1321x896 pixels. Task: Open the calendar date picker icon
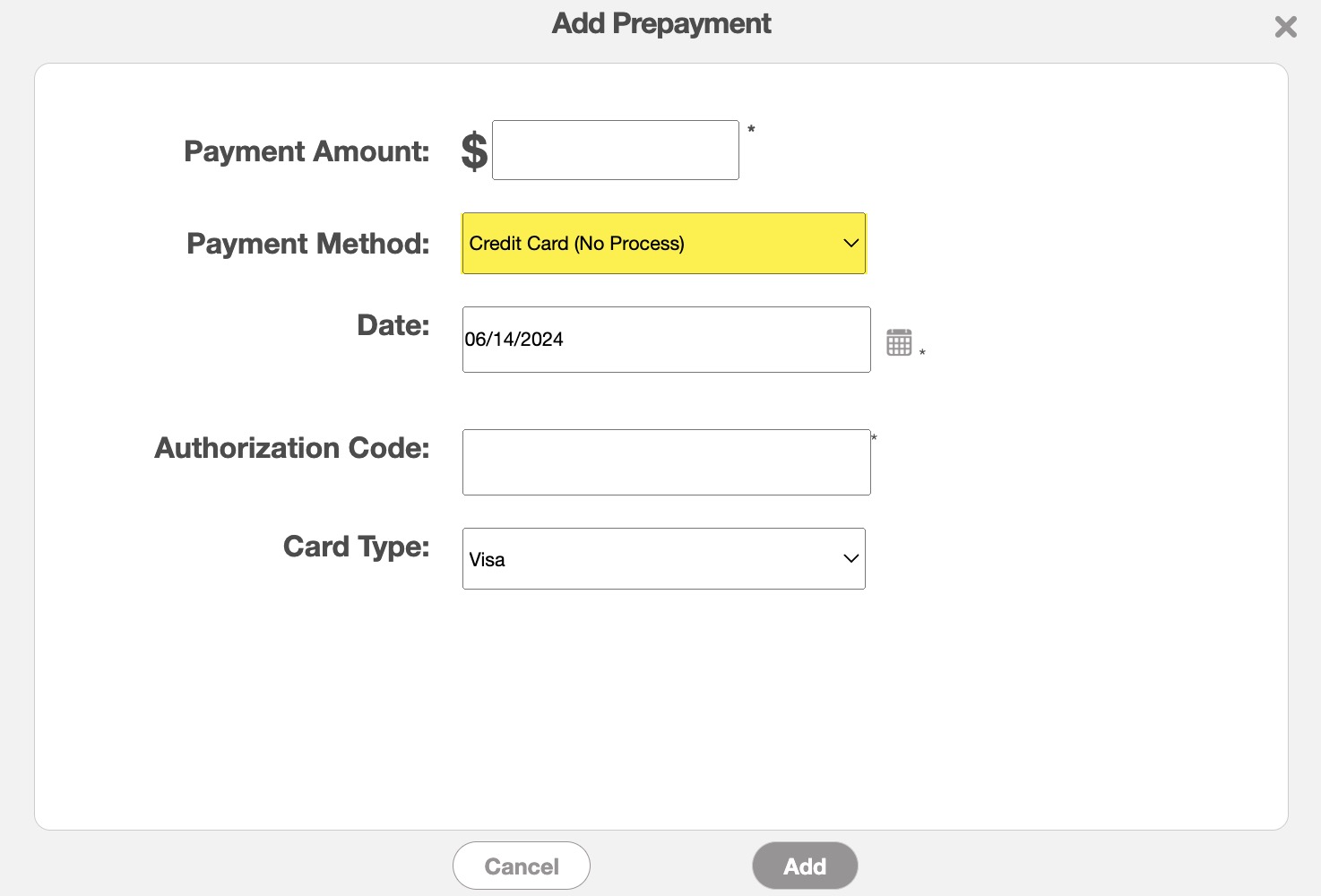pyautogui.click(x=899, y=341)
